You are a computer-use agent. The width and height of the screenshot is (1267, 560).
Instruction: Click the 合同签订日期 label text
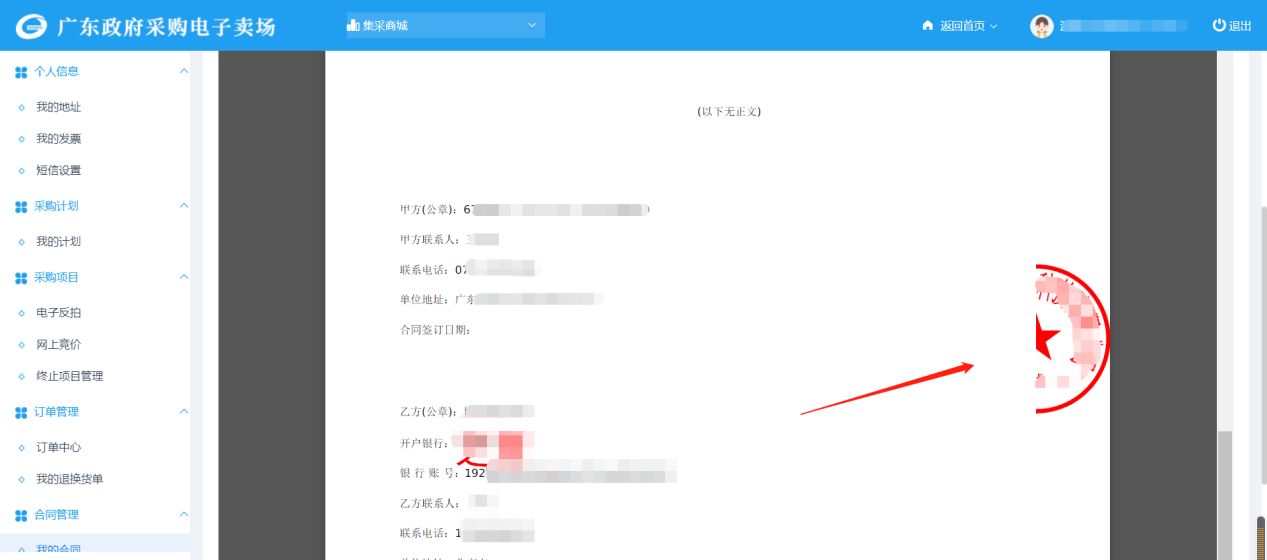click(x=435, y=330)
